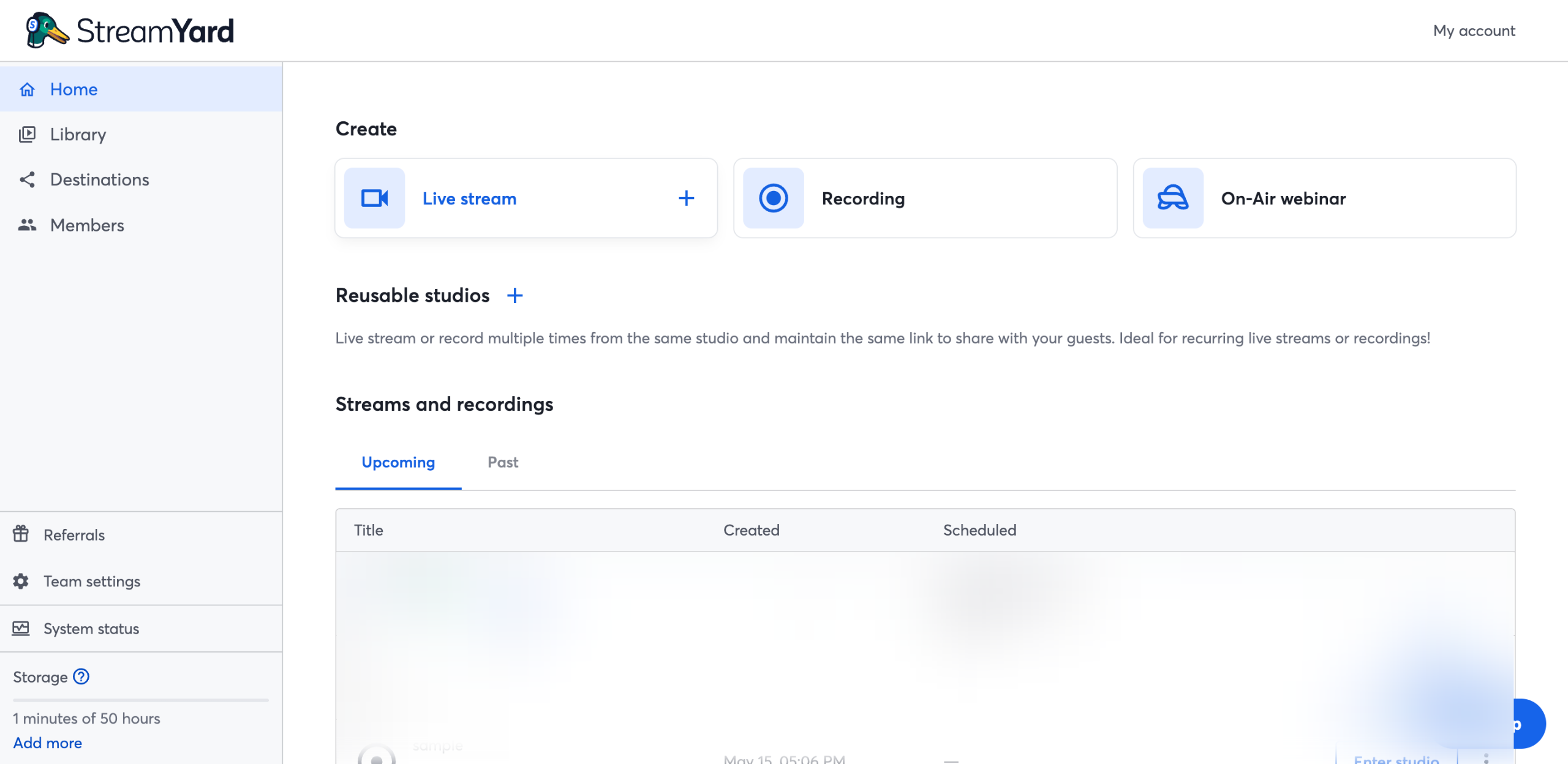Open Team settings
Image resolution: width=1568 pixels, height=764 pixels.
pos(92,581)
